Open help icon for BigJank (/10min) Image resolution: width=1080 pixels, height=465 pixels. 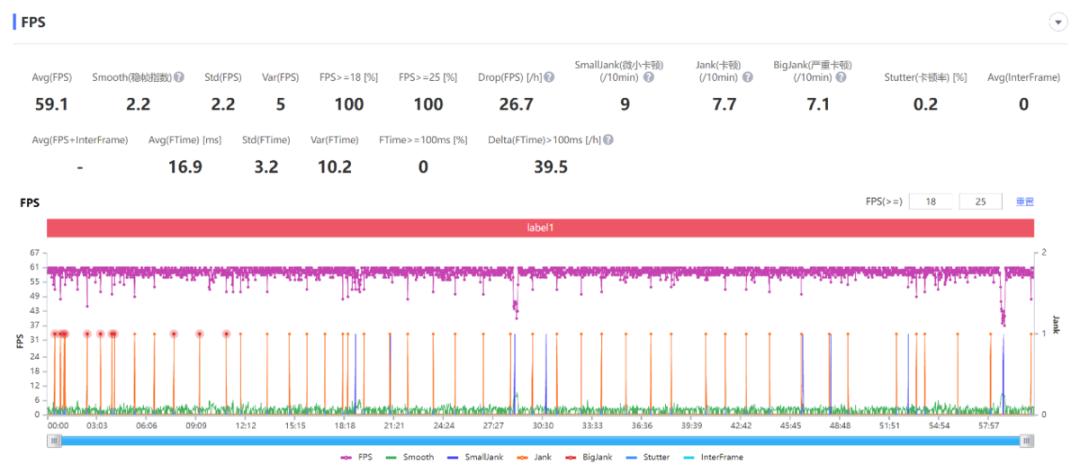coord(841,77)
